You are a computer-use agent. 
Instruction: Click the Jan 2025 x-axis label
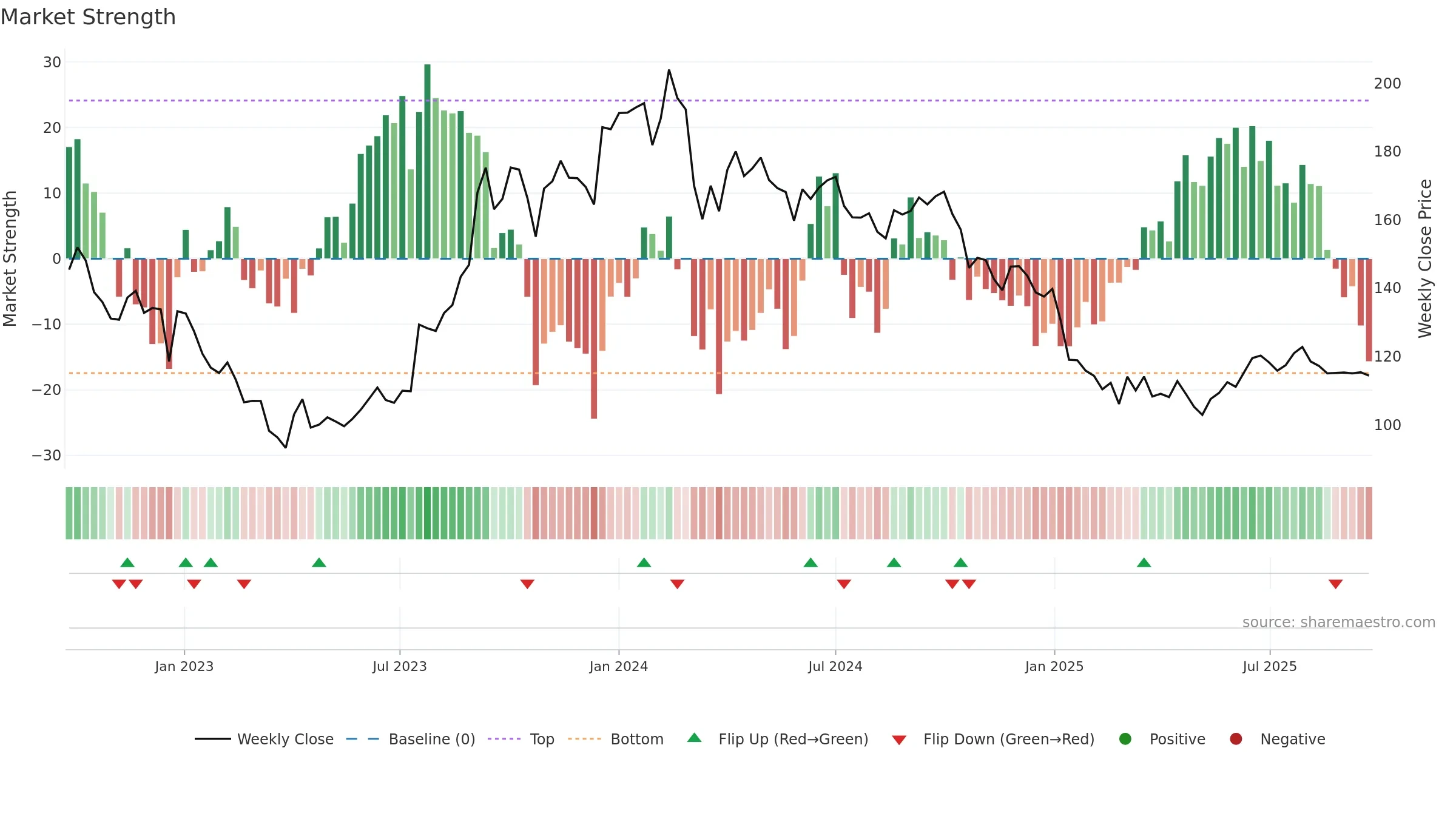tap(1054, 666)
